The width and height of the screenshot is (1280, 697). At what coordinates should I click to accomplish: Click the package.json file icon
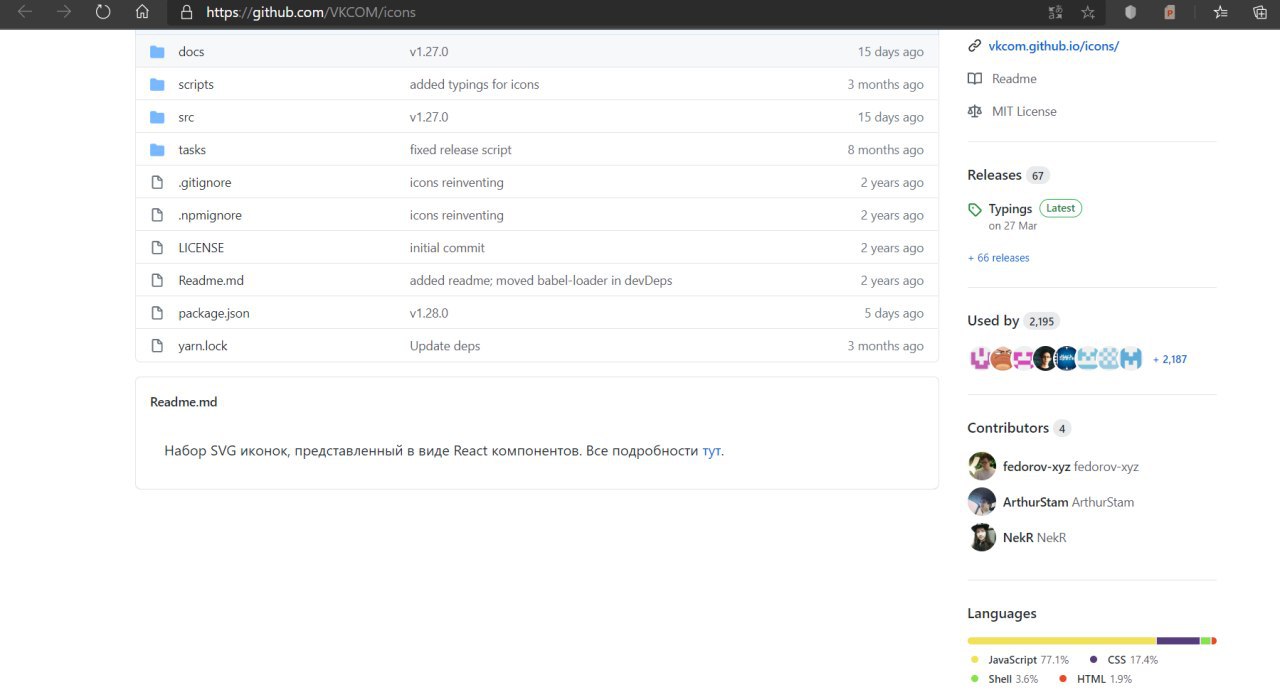click(x=157, y=313)
